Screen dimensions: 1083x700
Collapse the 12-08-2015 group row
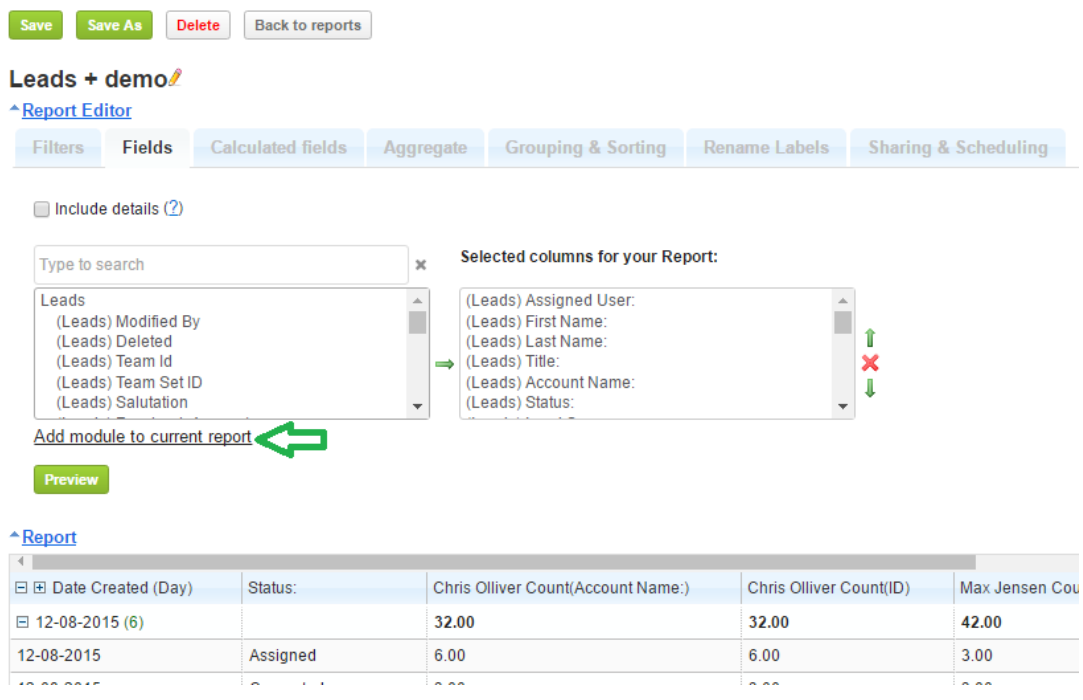[22, 622]
